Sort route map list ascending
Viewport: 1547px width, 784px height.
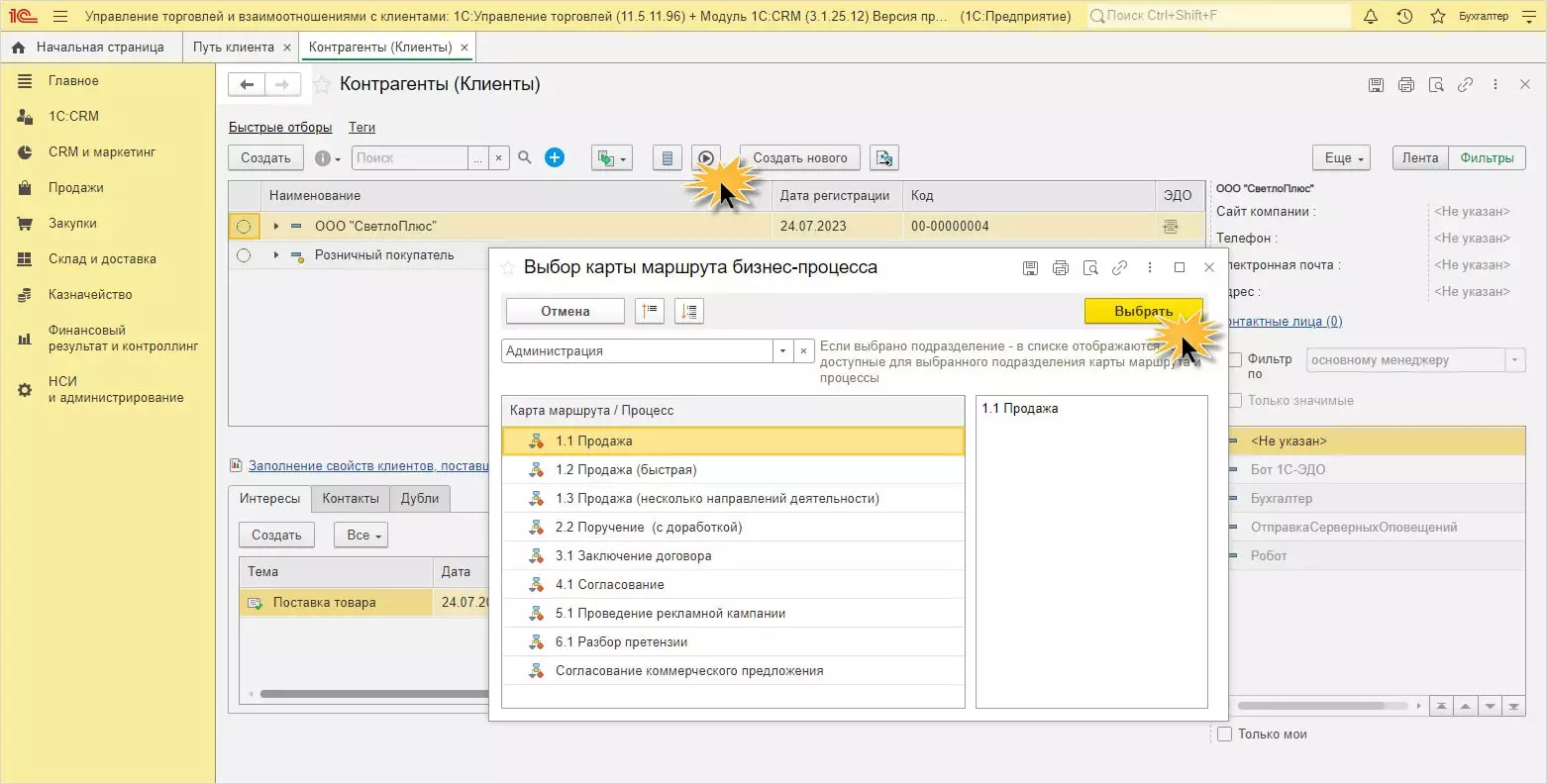click(x=649, y=311)
